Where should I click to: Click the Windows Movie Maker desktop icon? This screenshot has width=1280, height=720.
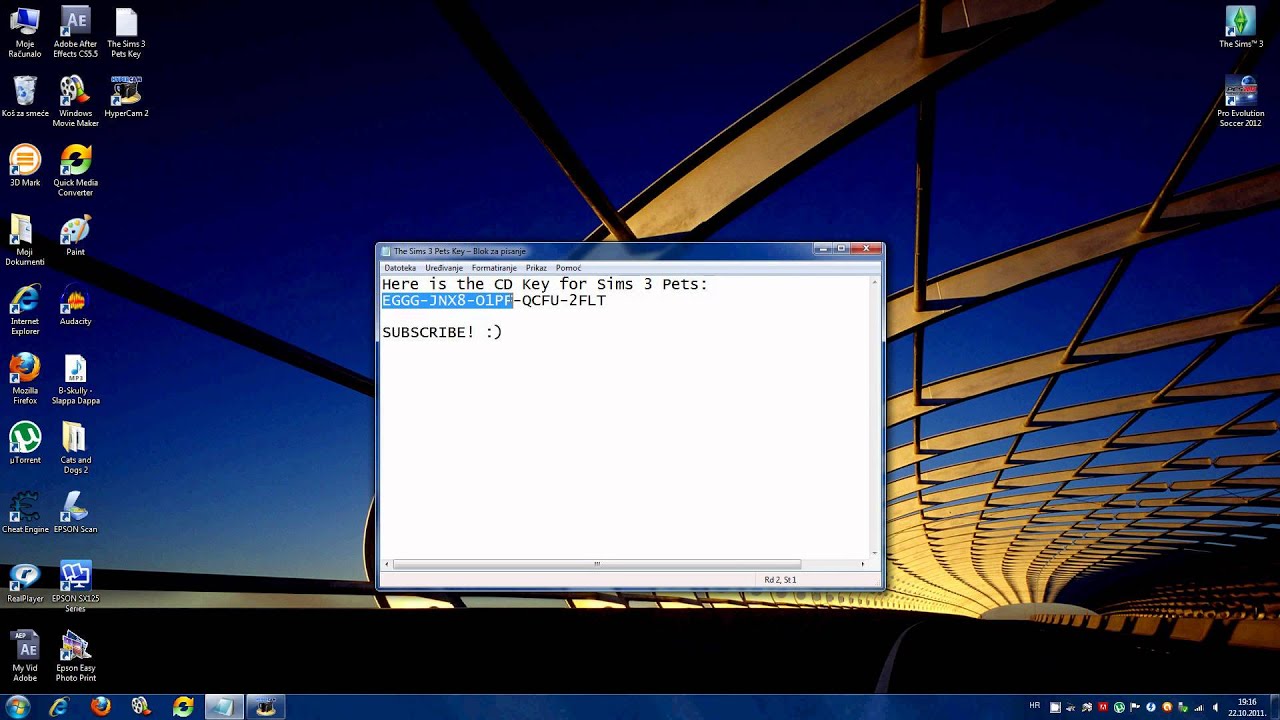click(x=75, y=92)
